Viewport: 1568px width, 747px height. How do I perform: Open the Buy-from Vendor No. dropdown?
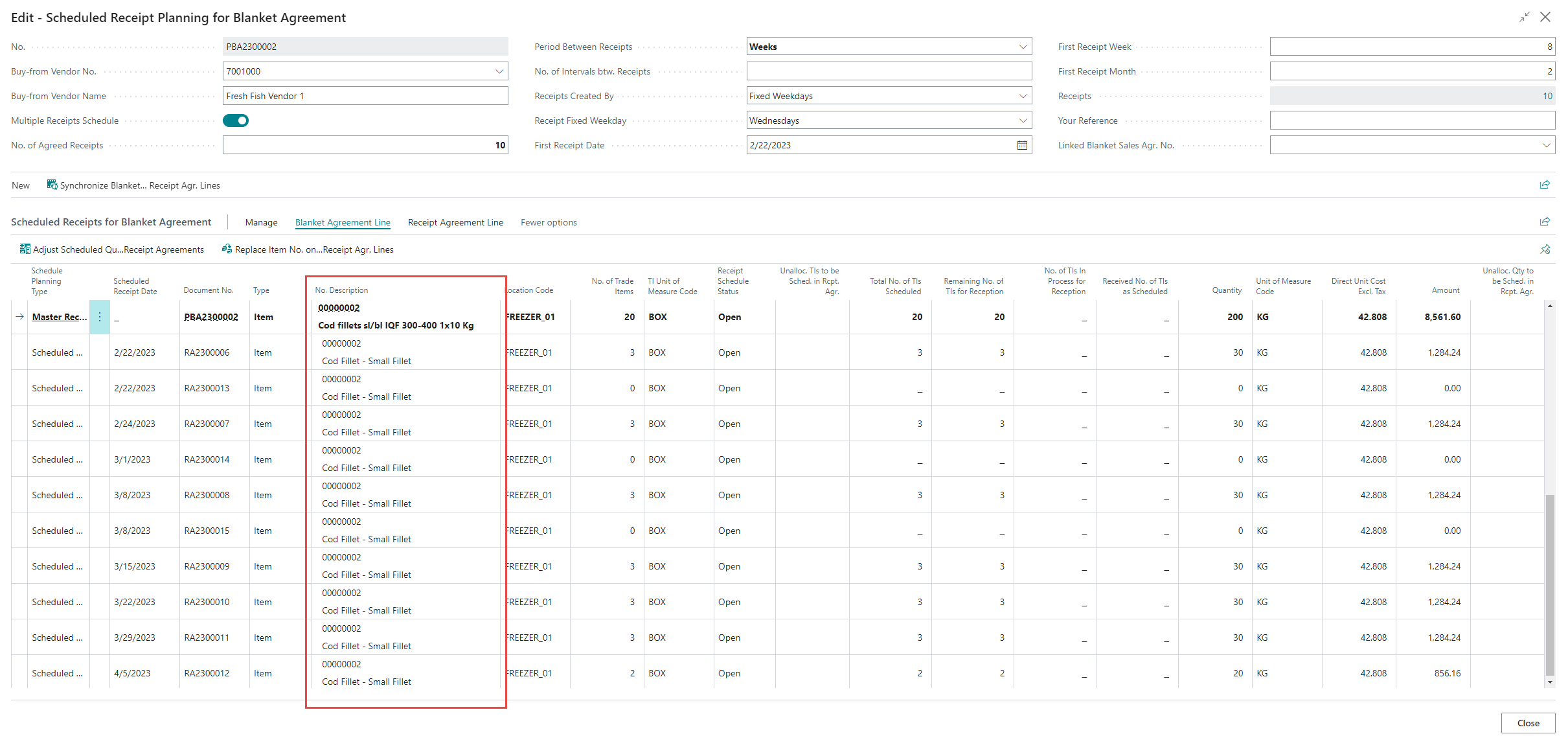499,71
